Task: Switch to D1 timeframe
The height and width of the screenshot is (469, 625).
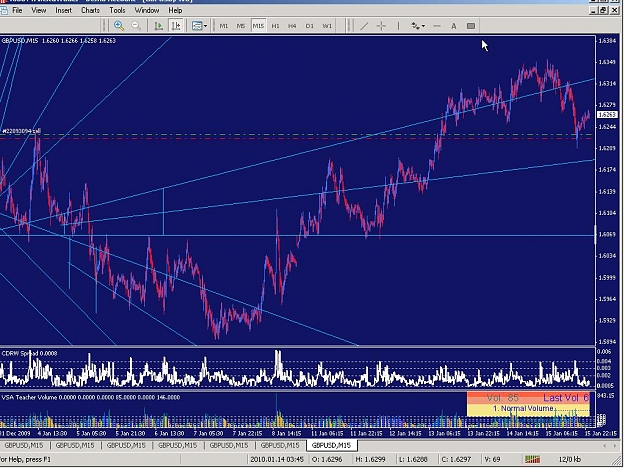Action: pyautogui.click(x=310, y=26)
